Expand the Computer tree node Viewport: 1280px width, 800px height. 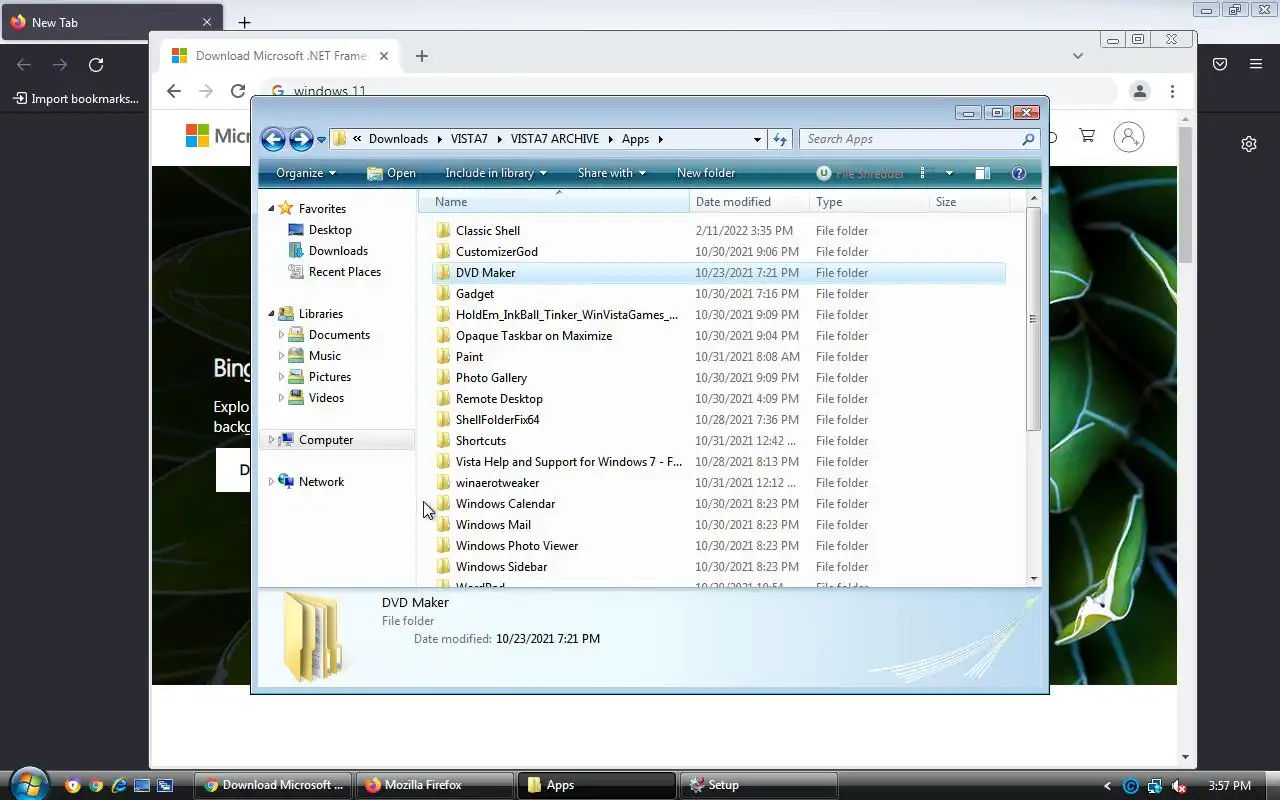pos(271,440)
